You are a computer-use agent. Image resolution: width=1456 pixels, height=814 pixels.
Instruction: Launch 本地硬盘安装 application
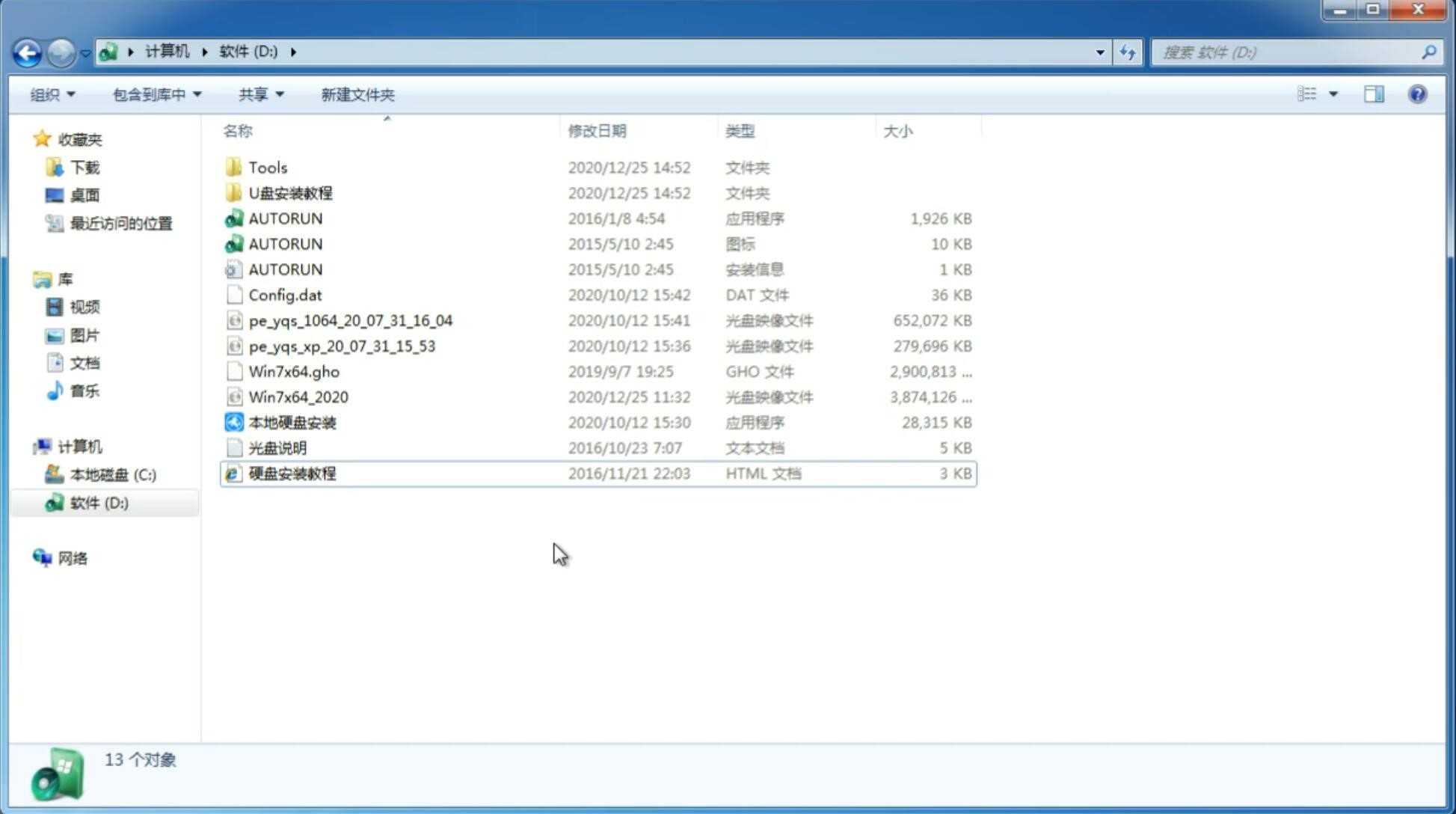(x=292, y=422)
